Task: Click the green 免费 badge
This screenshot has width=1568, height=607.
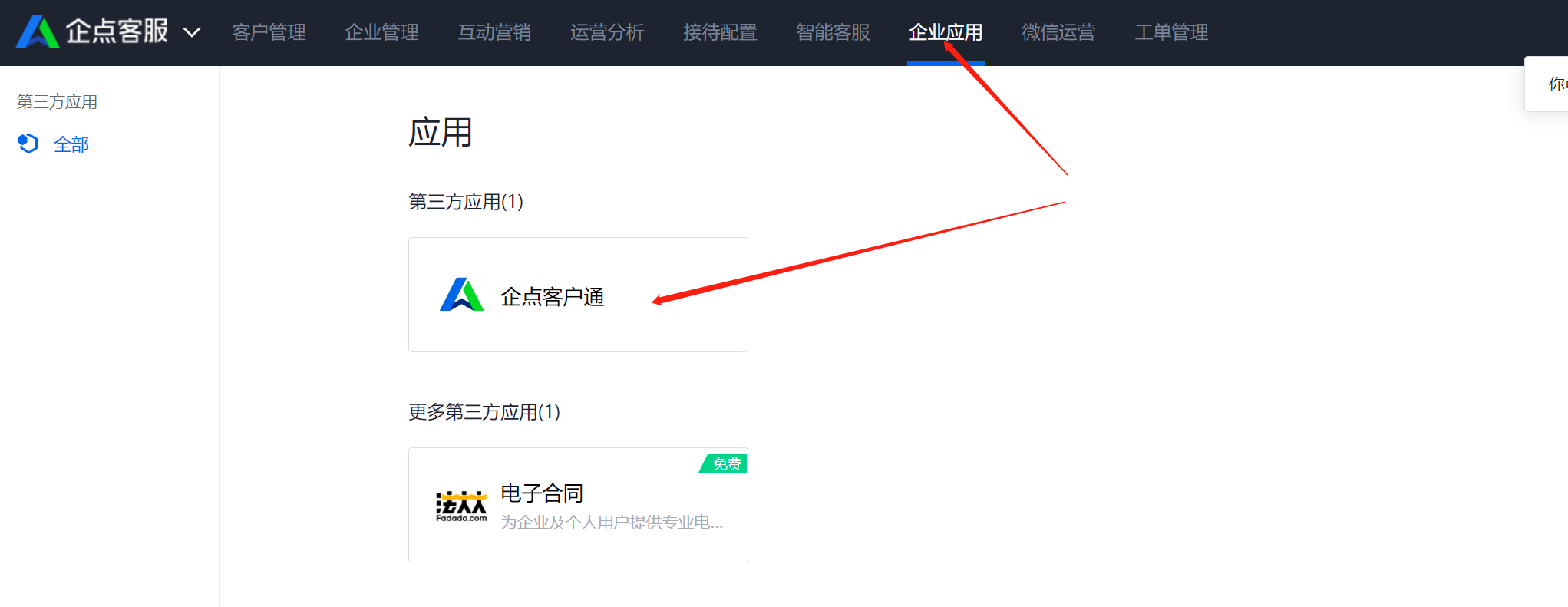Action: click(x=724, y=463)
